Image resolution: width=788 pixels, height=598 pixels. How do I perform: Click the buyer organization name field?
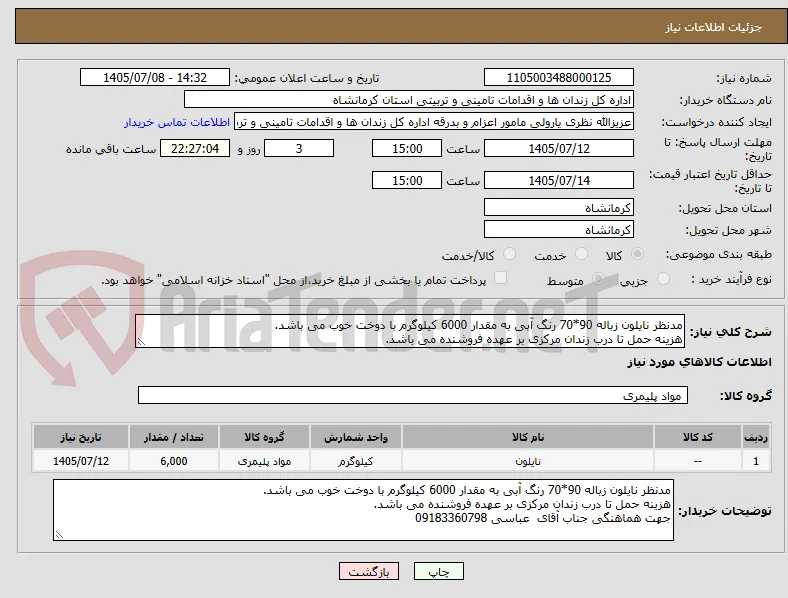pos(409,99)
